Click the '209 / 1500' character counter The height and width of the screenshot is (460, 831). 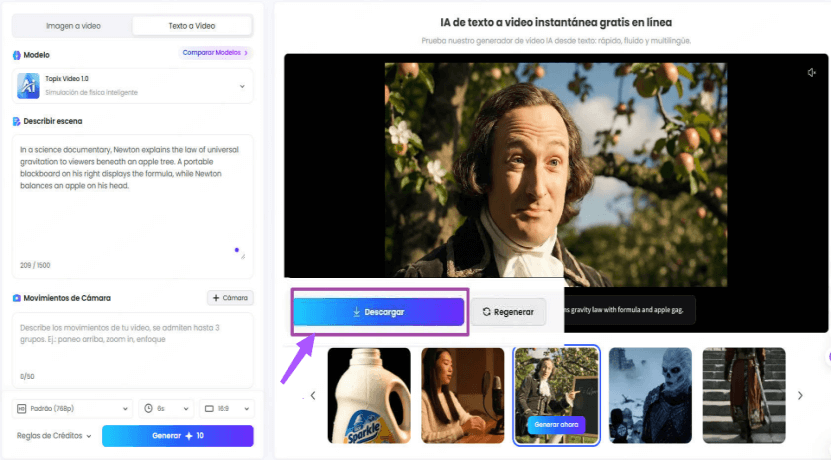[35, 266]
